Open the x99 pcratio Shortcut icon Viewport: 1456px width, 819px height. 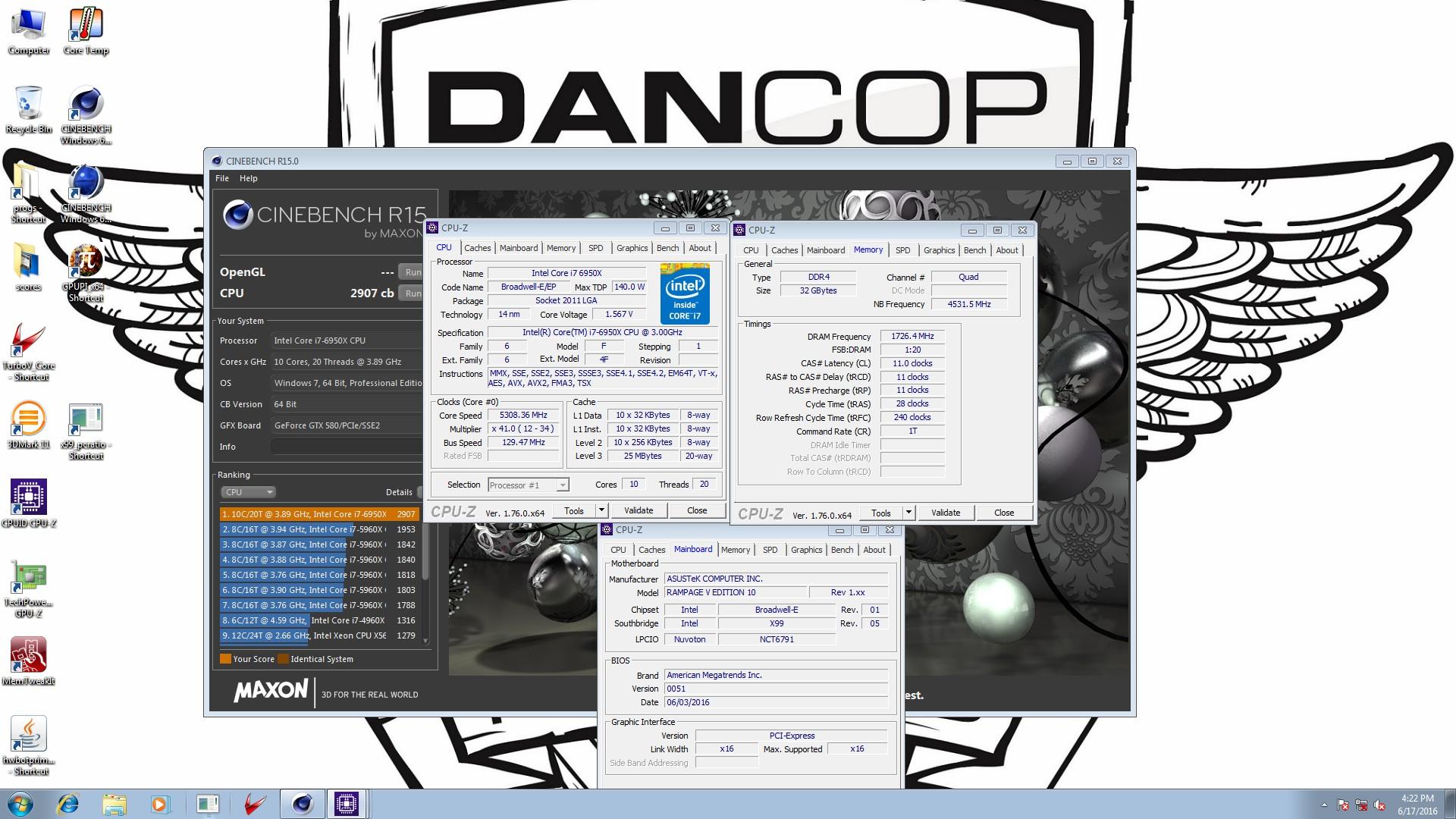click(86, 431)
